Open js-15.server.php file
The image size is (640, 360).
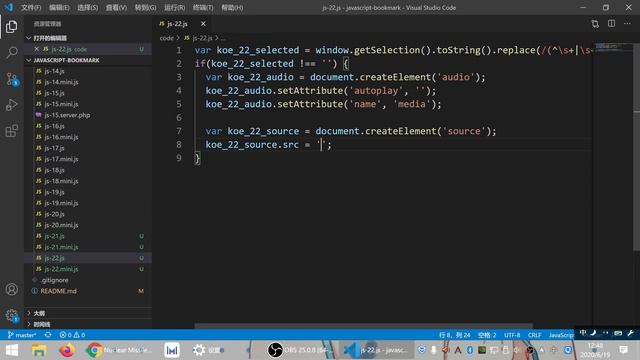coord(67,115)
